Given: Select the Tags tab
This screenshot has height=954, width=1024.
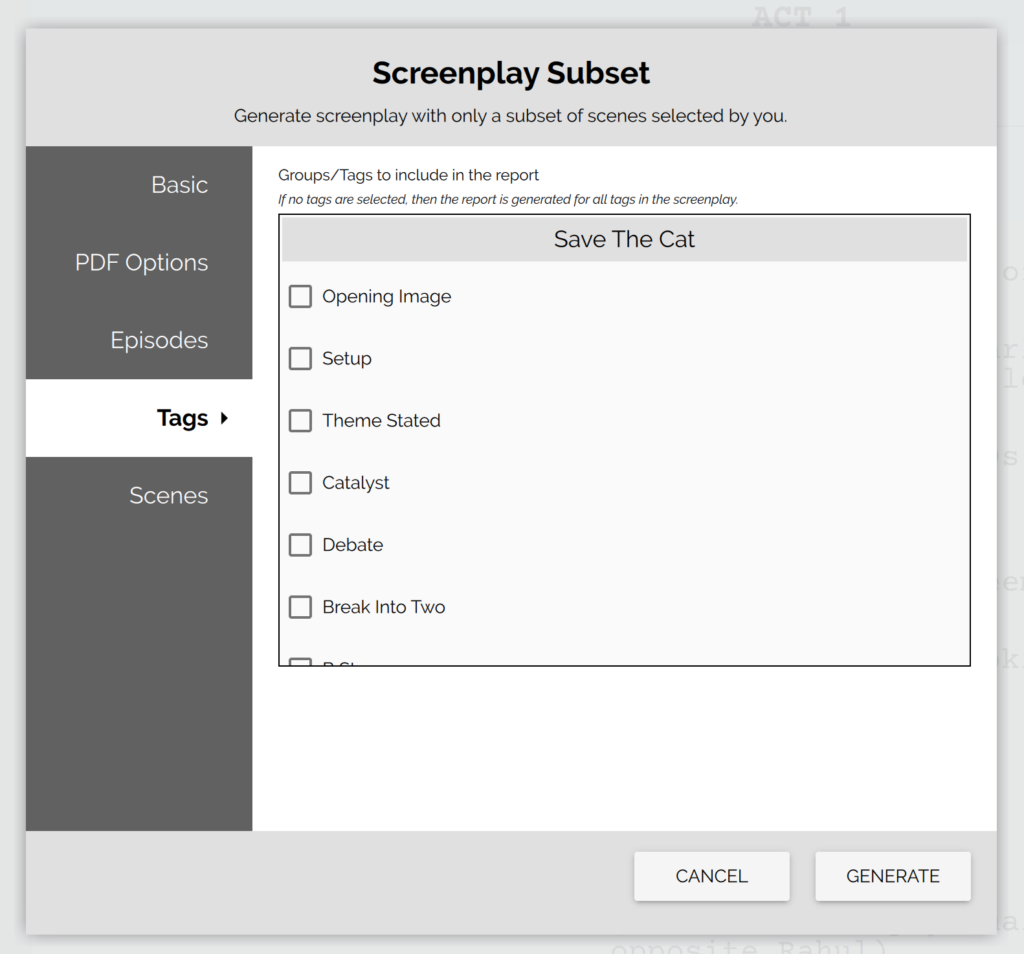Looking at the screenshot, I should tap(182, 418).
